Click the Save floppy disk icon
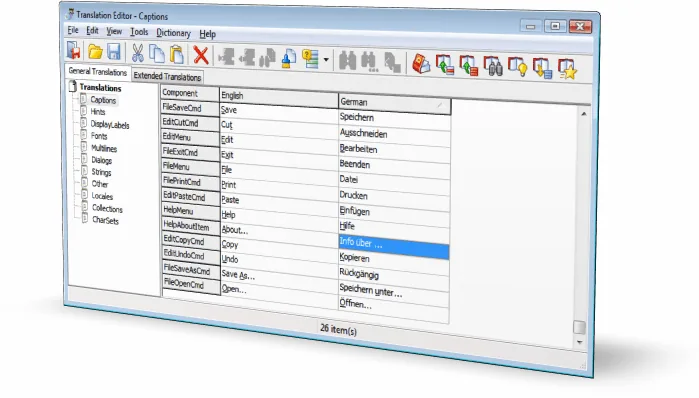This screenshot has width=699, height=398. (x=114, y=52)
